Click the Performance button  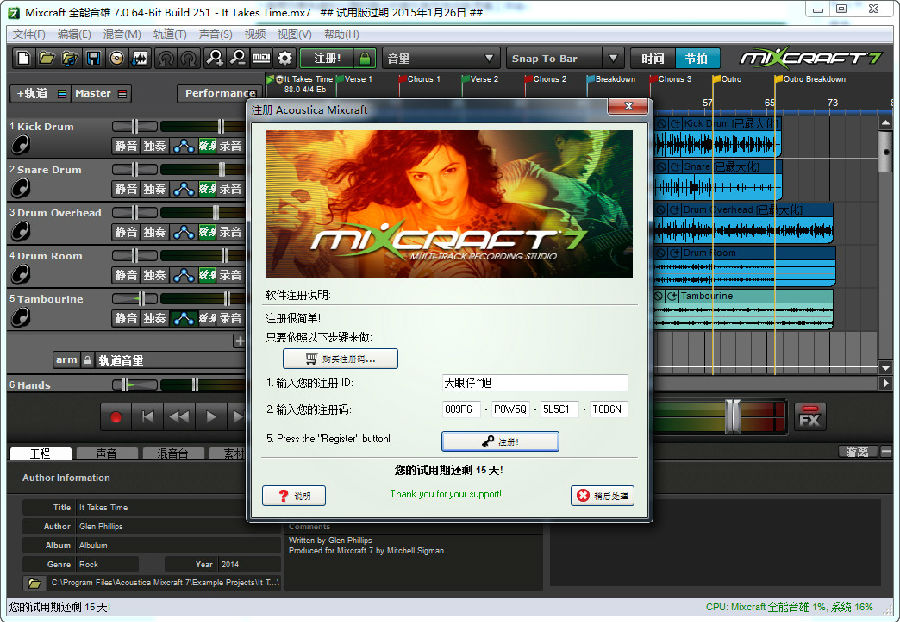[x=220, y=93]
